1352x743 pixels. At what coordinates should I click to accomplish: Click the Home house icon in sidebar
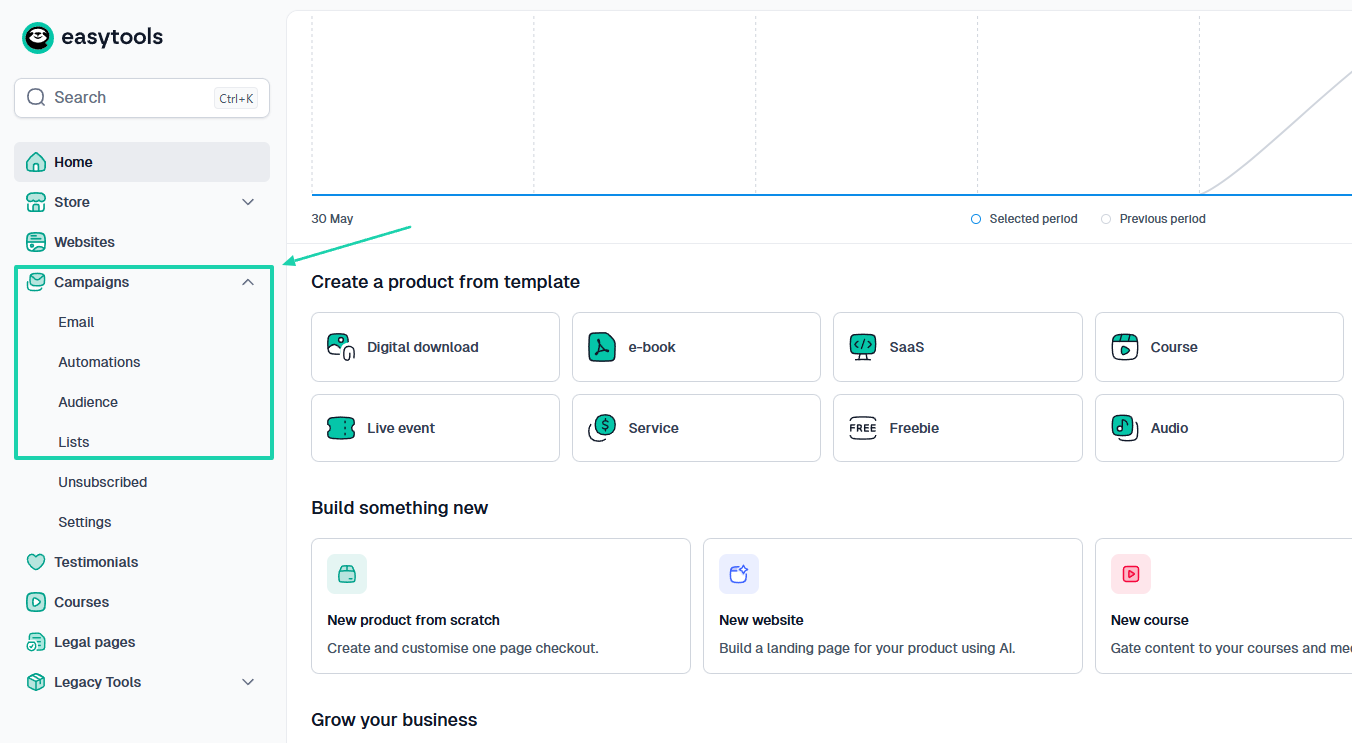tap(36, 162)
